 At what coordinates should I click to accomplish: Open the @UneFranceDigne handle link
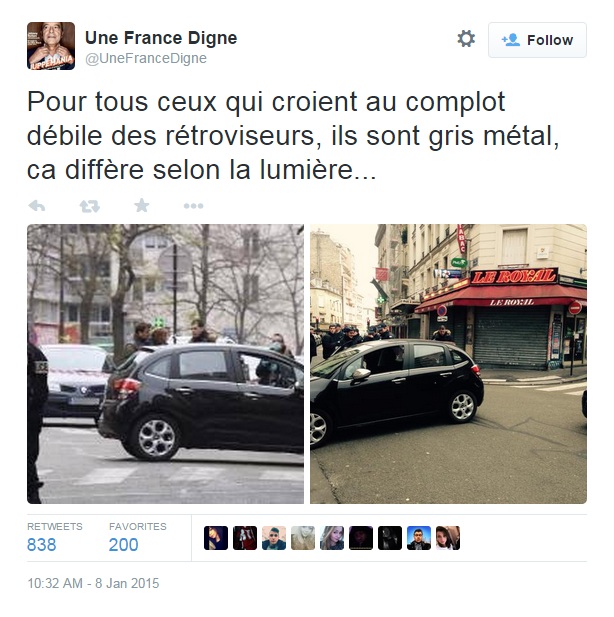(146, 58)
